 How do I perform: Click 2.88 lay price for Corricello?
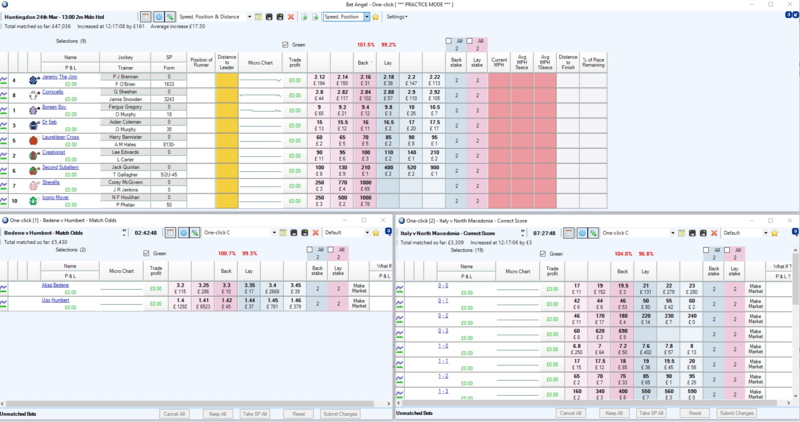(388, 95)
